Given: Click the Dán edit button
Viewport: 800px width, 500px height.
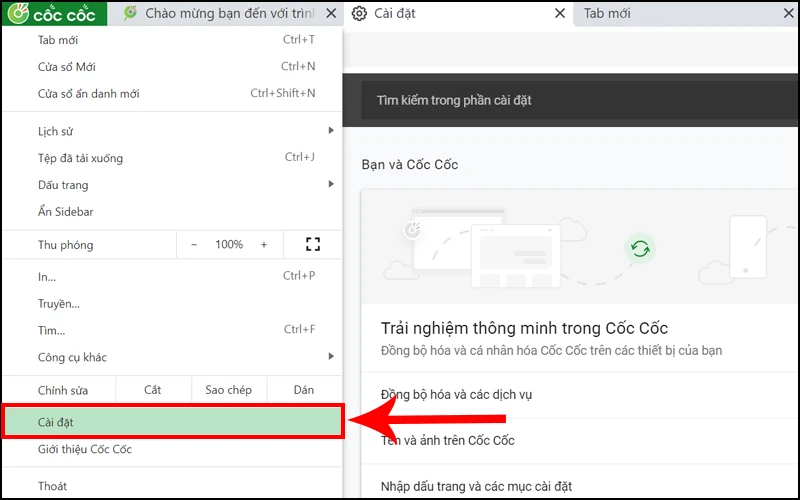Looking at the screenshot, I should [x=304, y=390].
